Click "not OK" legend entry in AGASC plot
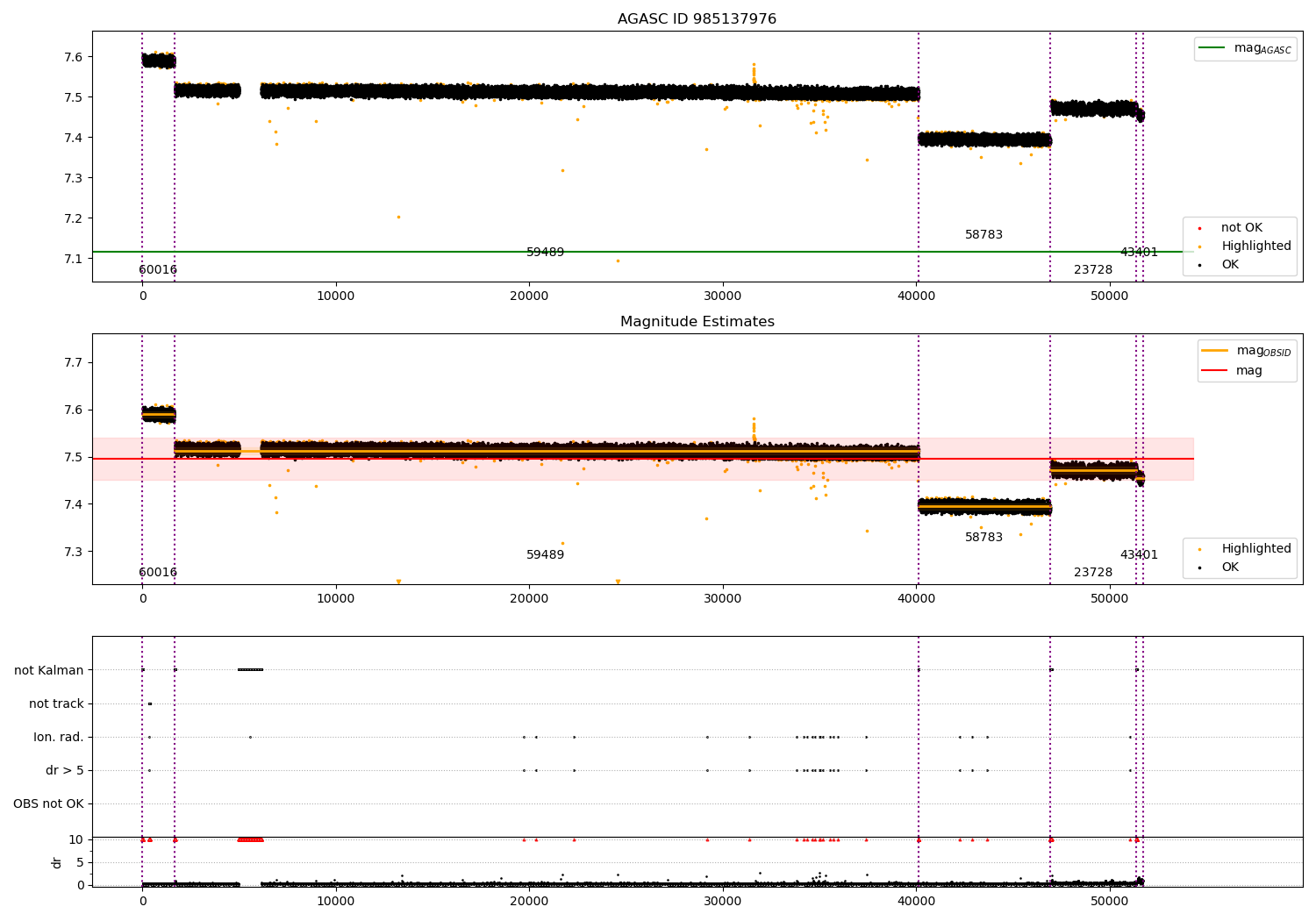Viewport: 1316px width, 921px height. 1241,228
